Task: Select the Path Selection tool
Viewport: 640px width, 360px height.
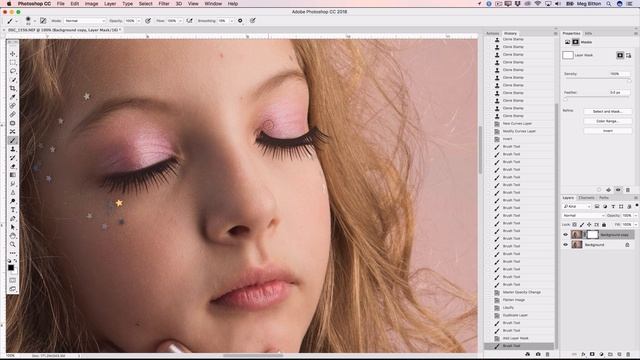Action: click(x=13, y=227)
